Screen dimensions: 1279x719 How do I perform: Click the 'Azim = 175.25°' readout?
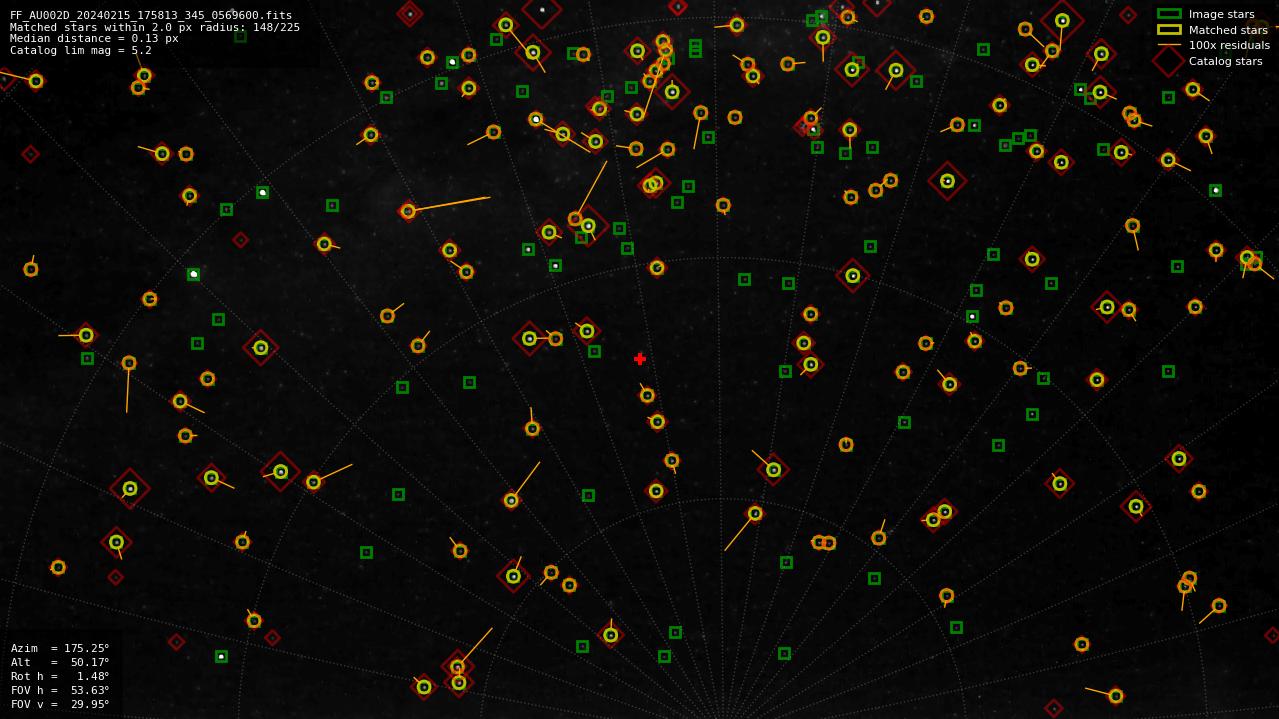click(60, 648)
